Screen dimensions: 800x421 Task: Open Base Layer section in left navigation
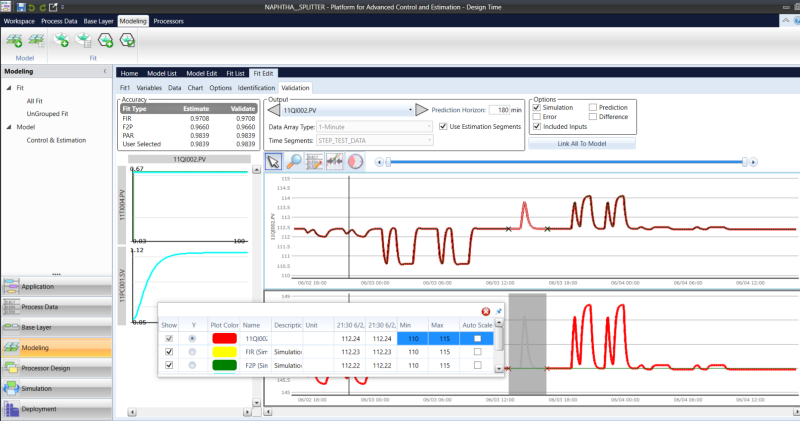click(57, 327)
